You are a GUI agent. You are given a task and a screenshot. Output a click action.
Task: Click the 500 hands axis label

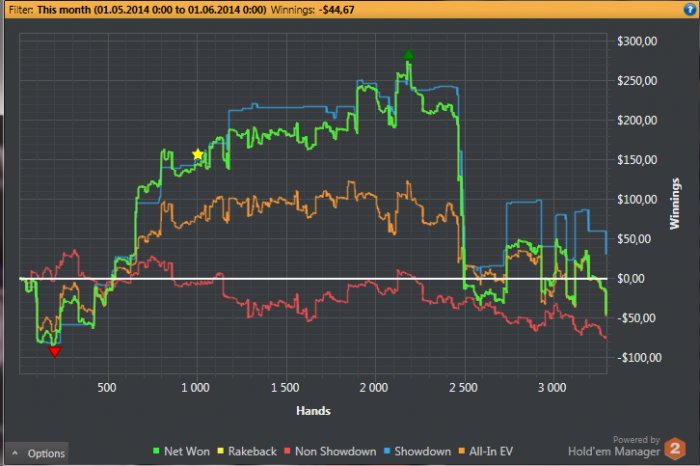coord(107,387)
